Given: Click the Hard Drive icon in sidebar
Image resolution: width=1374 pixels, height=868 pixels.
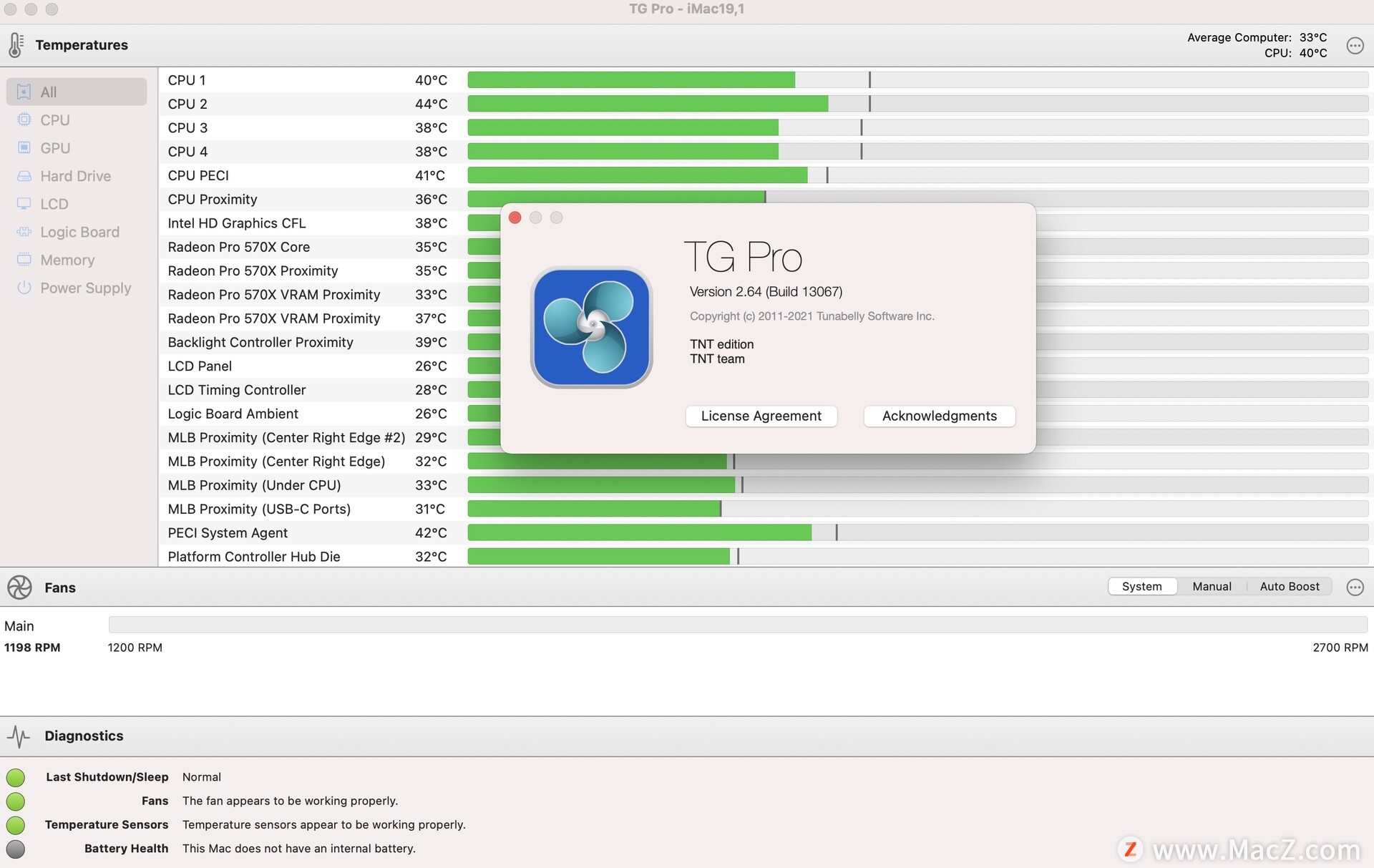Looking at the screenshot, I should (24, 175).
